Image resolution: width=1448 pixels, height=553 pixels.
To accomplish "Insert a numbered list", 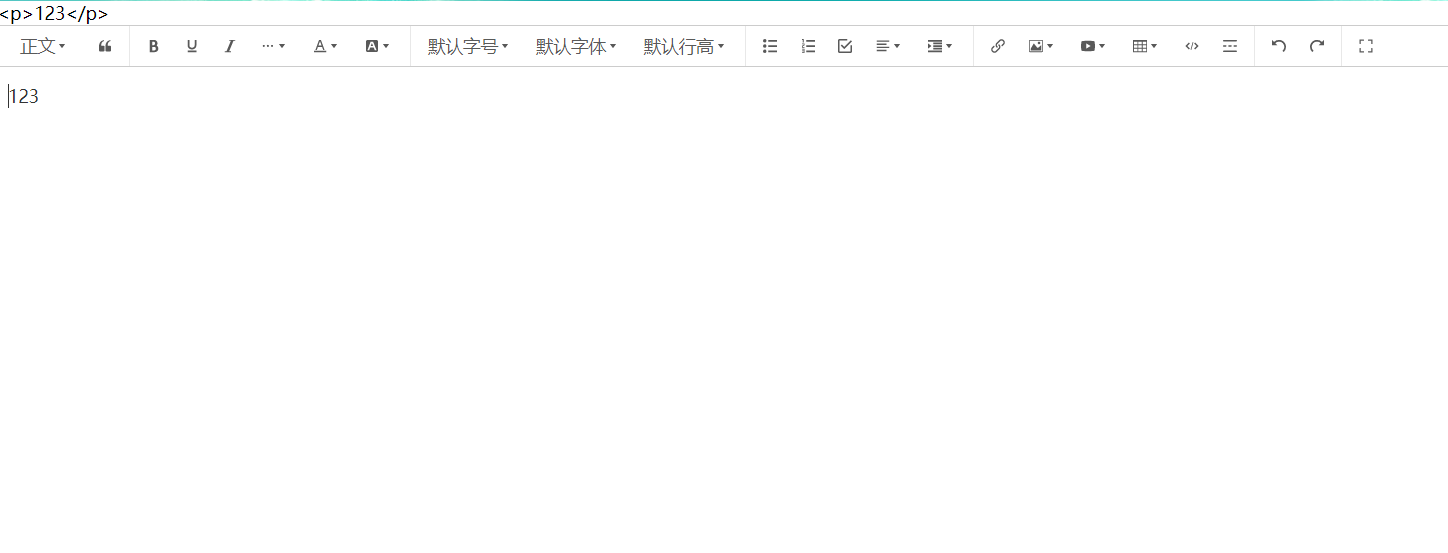I will point(808,46).
